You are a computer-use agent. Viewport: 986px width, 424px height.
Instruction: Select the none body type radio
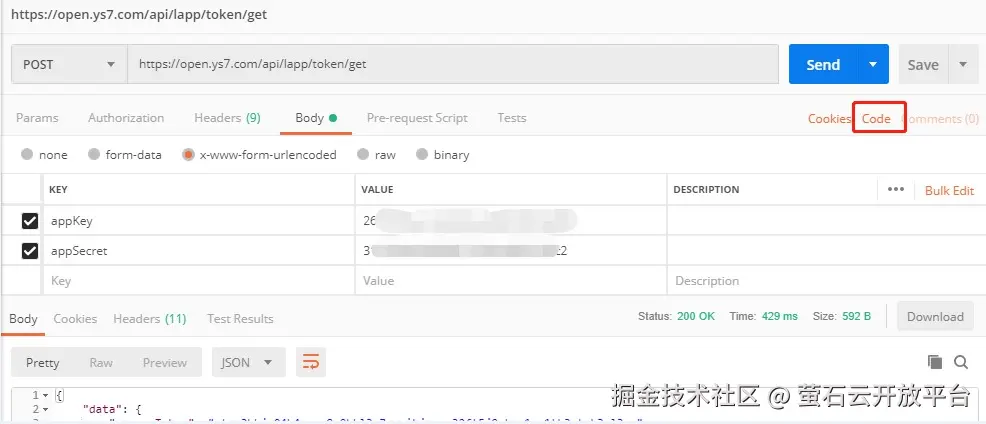[26, 154]
